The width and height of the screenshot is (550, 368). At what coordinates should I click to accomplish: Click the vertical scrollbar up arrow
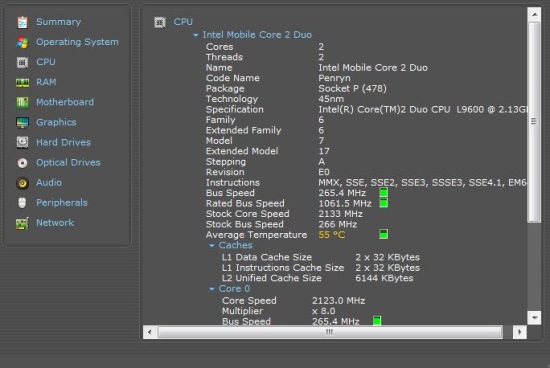[534, 14]
